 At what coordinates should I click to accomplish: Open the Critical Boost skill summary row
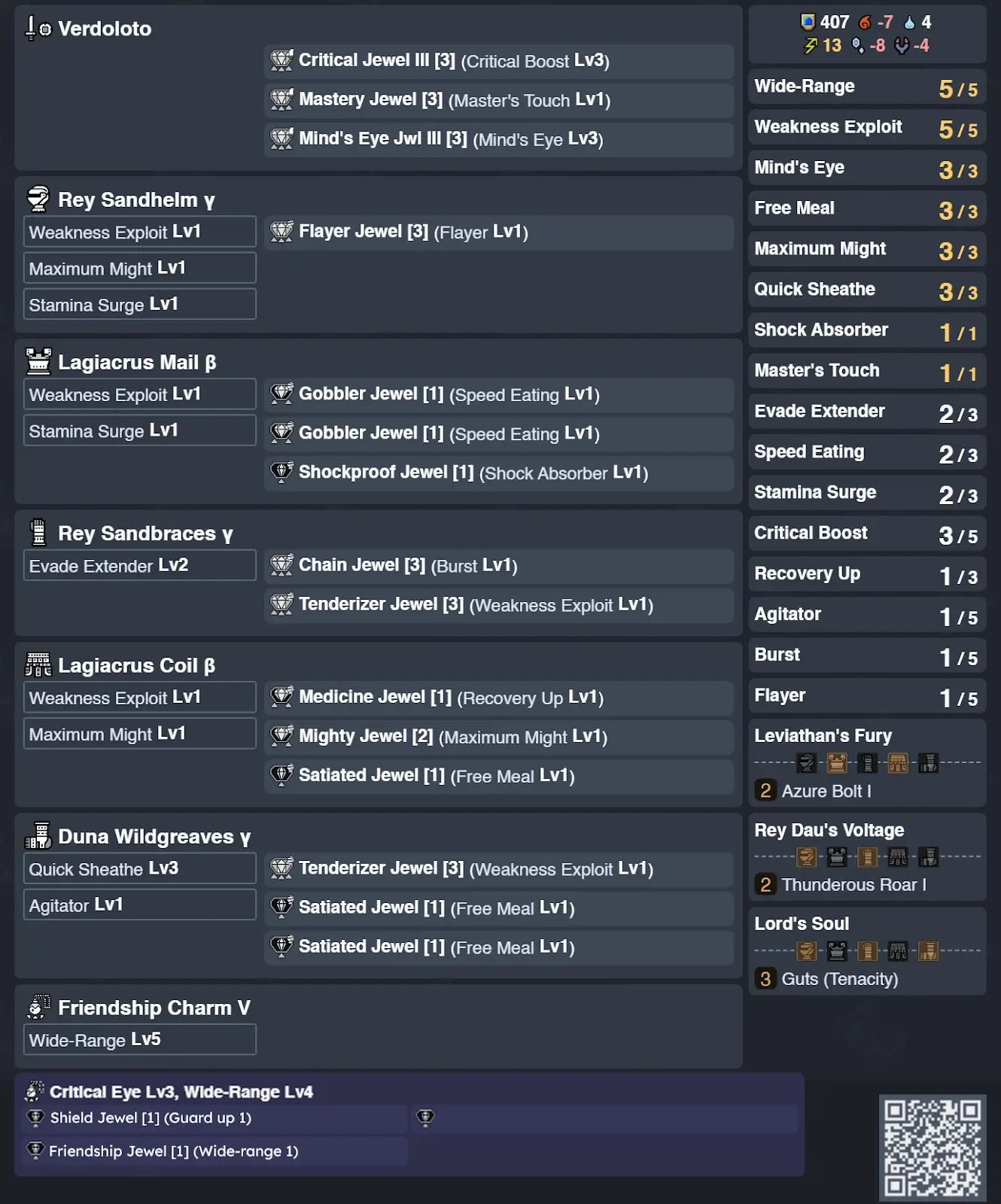(x=866, y=534)
